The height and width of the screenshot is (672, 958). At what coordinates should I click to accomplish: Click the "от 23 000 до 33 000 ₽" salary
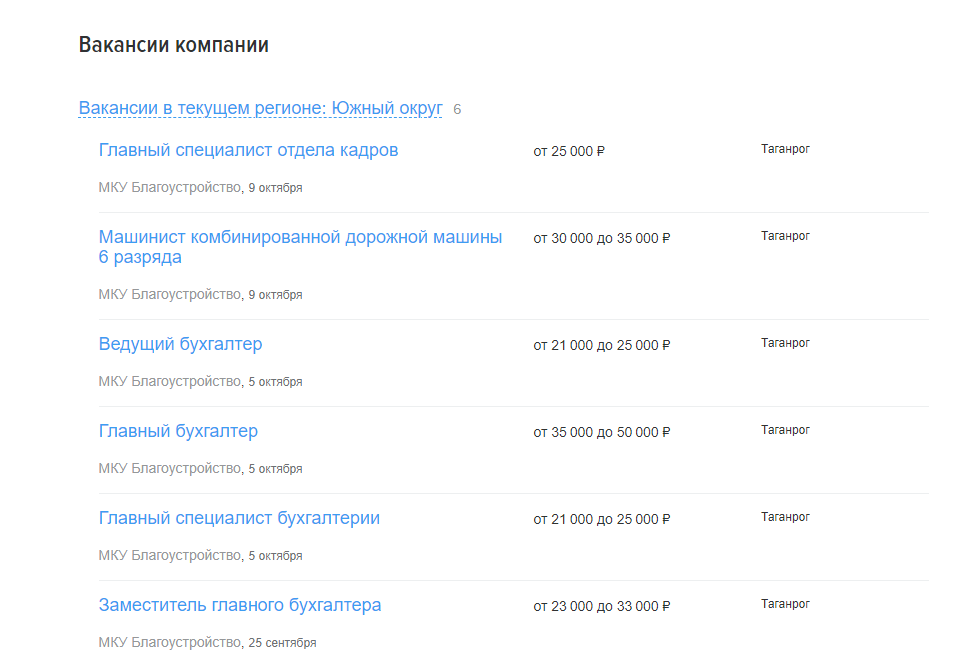[x=601, y=607]
